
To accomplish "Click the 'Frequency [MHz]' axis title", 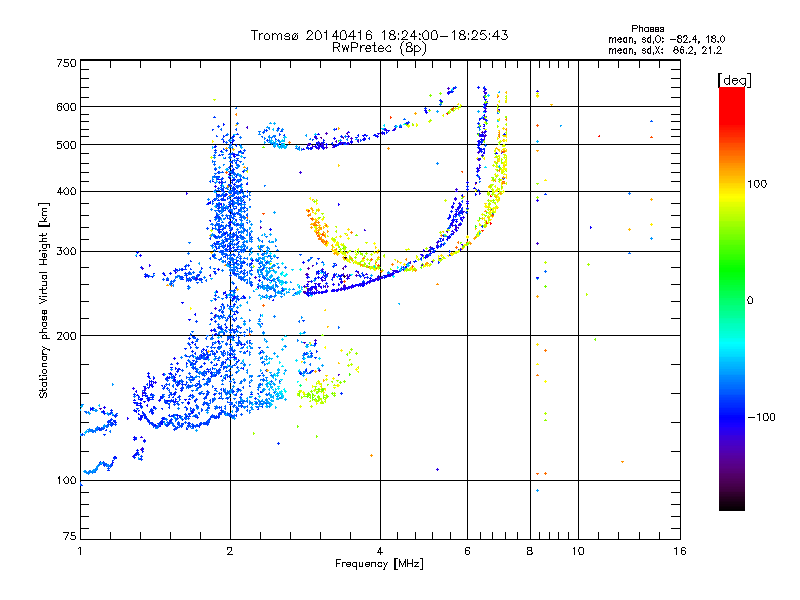I will (x=379, y=564).
